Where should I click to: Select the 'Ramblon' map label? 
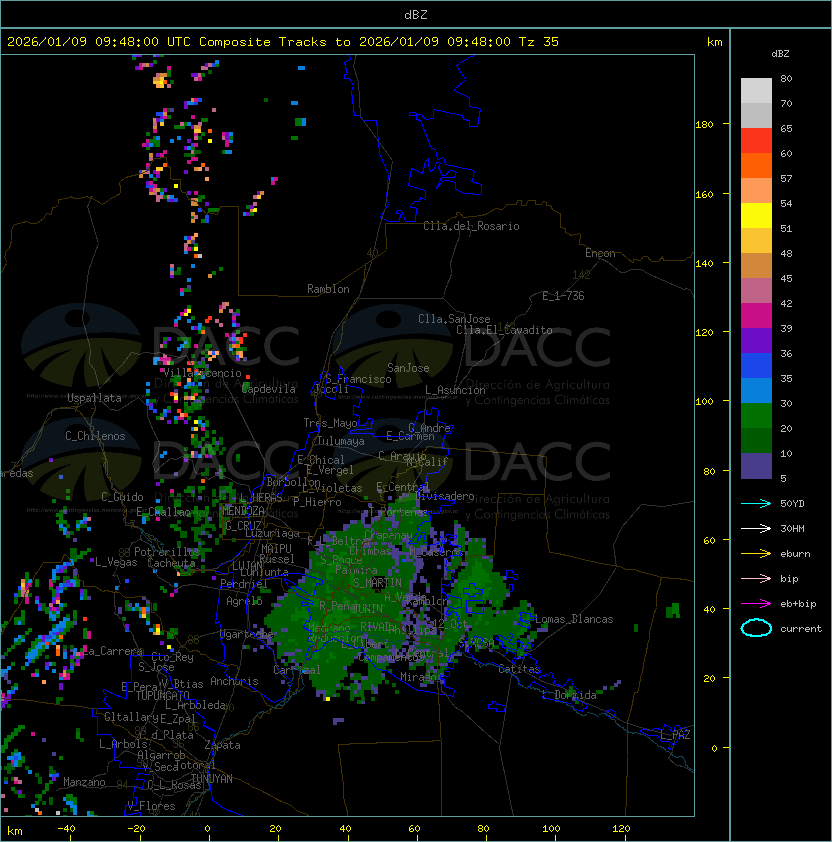pos(328,289)
